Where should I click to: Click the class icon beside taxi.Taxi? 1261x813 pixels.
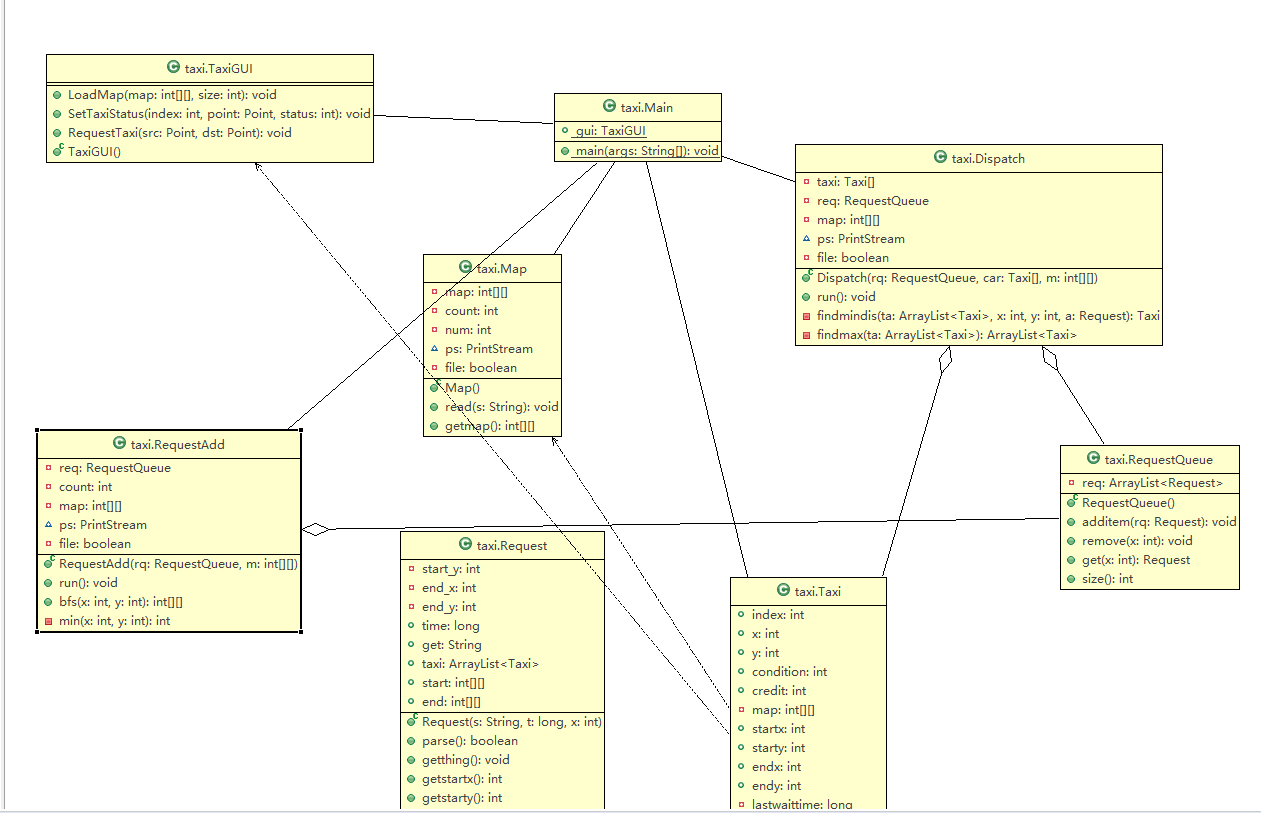tap(782, 591)
